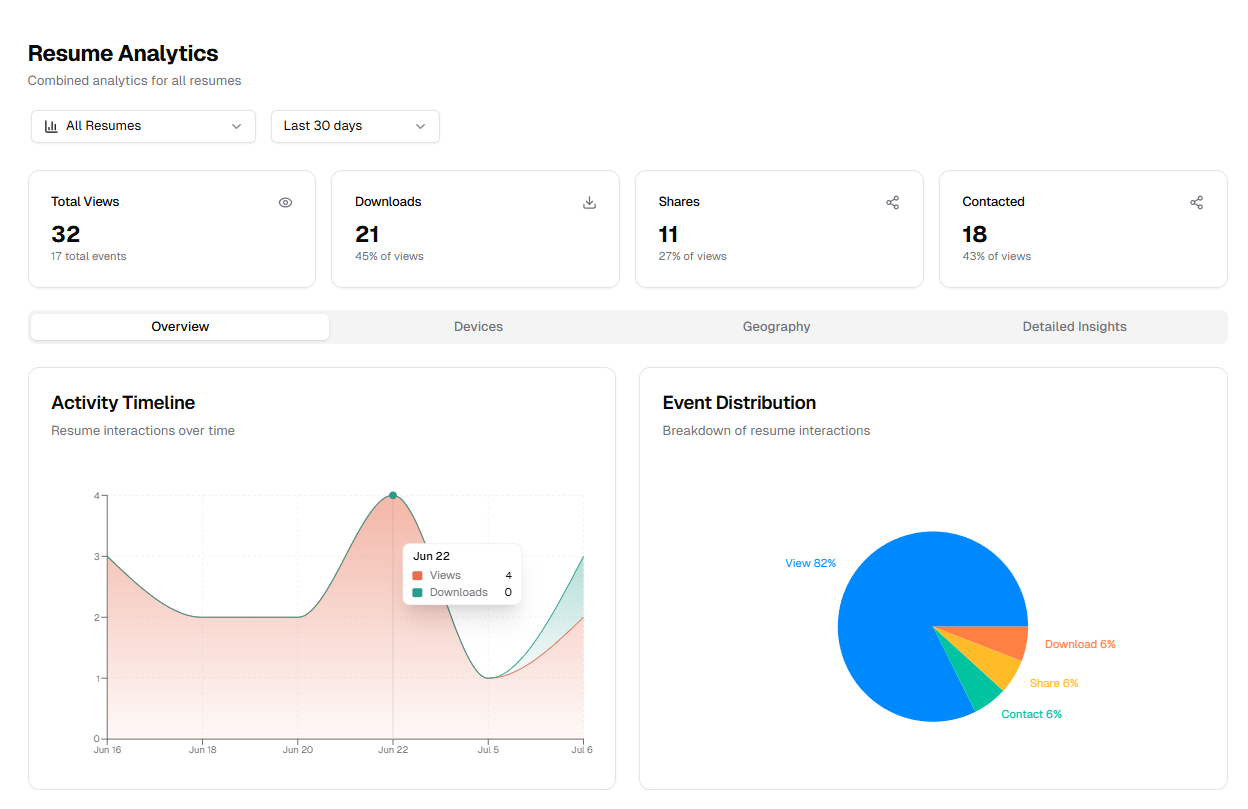Click the eye icon in Total Views card
1248x809 pixels.
click(285, 202)
